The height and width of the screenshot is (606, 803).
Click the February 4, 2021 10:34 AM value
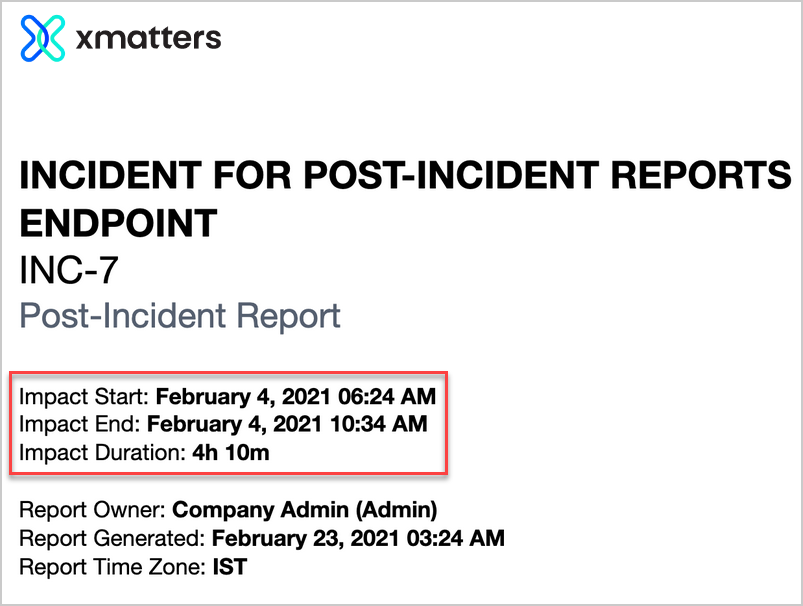287,424
